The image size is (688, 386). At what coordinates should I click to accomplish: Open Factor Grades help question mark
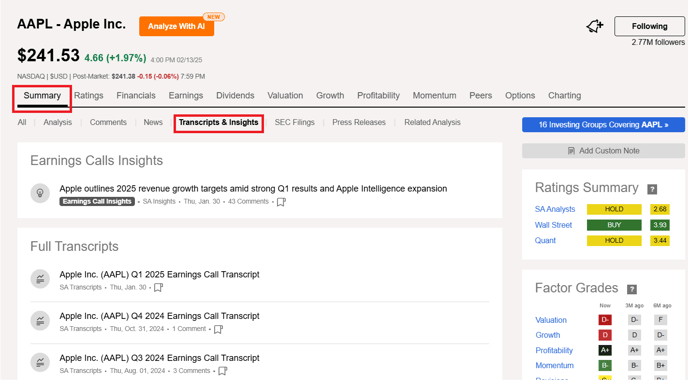[631, 289]
